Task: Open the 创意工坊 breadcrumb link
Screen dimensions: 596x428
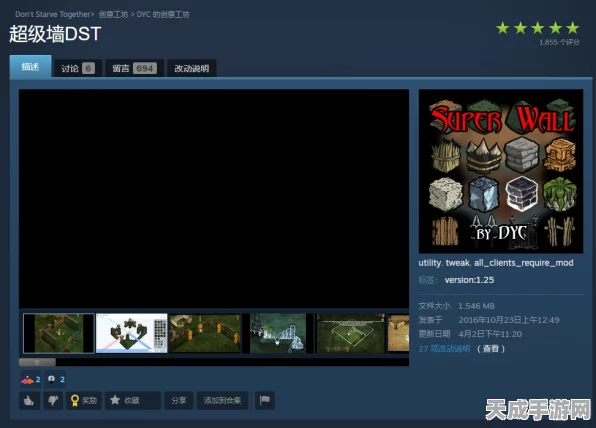Action: coord(114,14)
